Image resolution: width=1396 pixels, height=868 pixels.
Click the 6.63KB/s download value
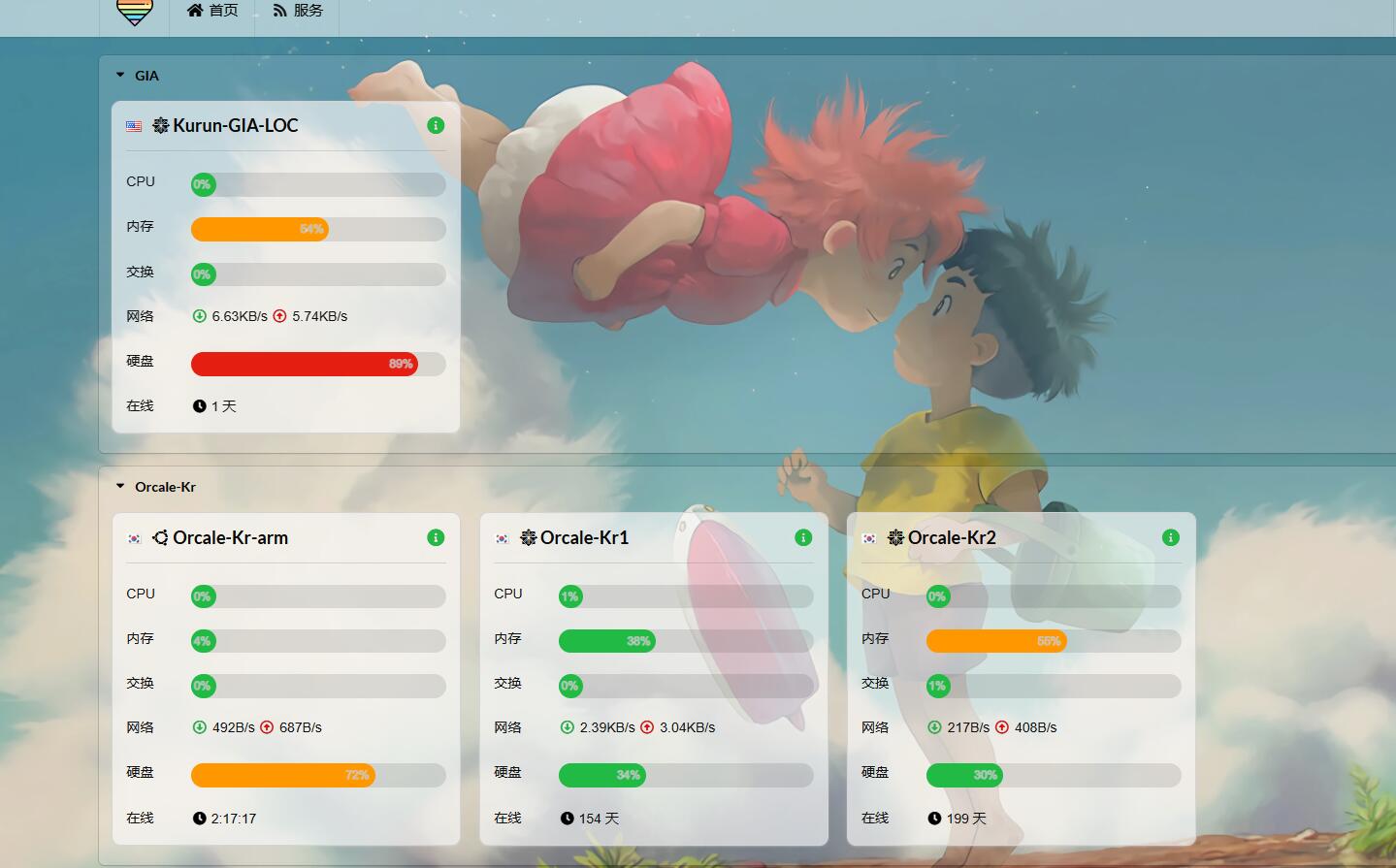point(240,316)
